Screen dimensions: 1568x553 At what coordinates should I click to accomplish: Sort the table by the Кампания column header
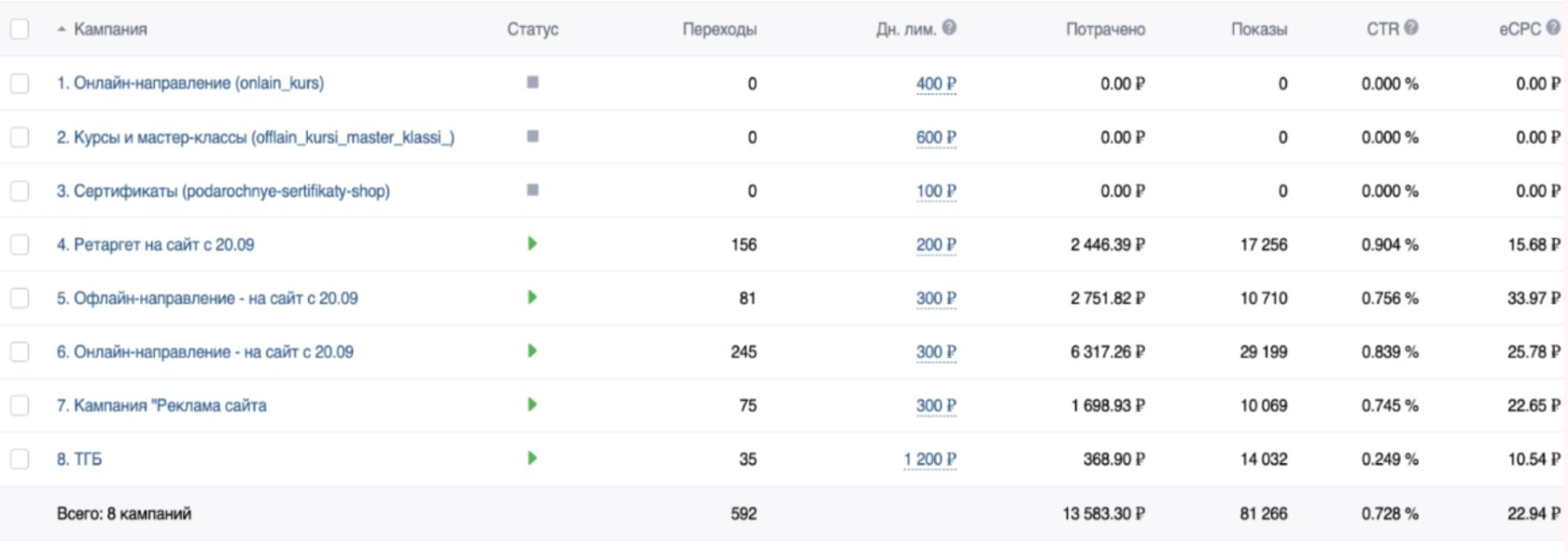110,29
